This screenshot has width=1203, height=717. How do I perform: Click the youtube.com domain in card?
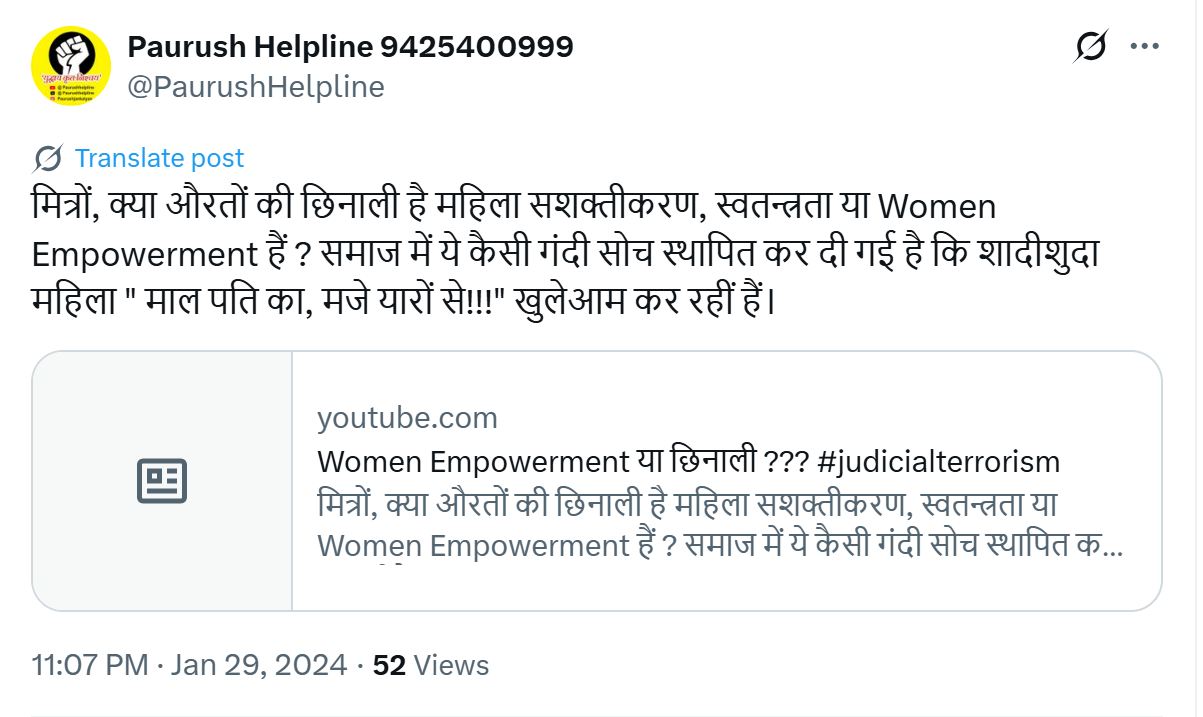(407, 418)
